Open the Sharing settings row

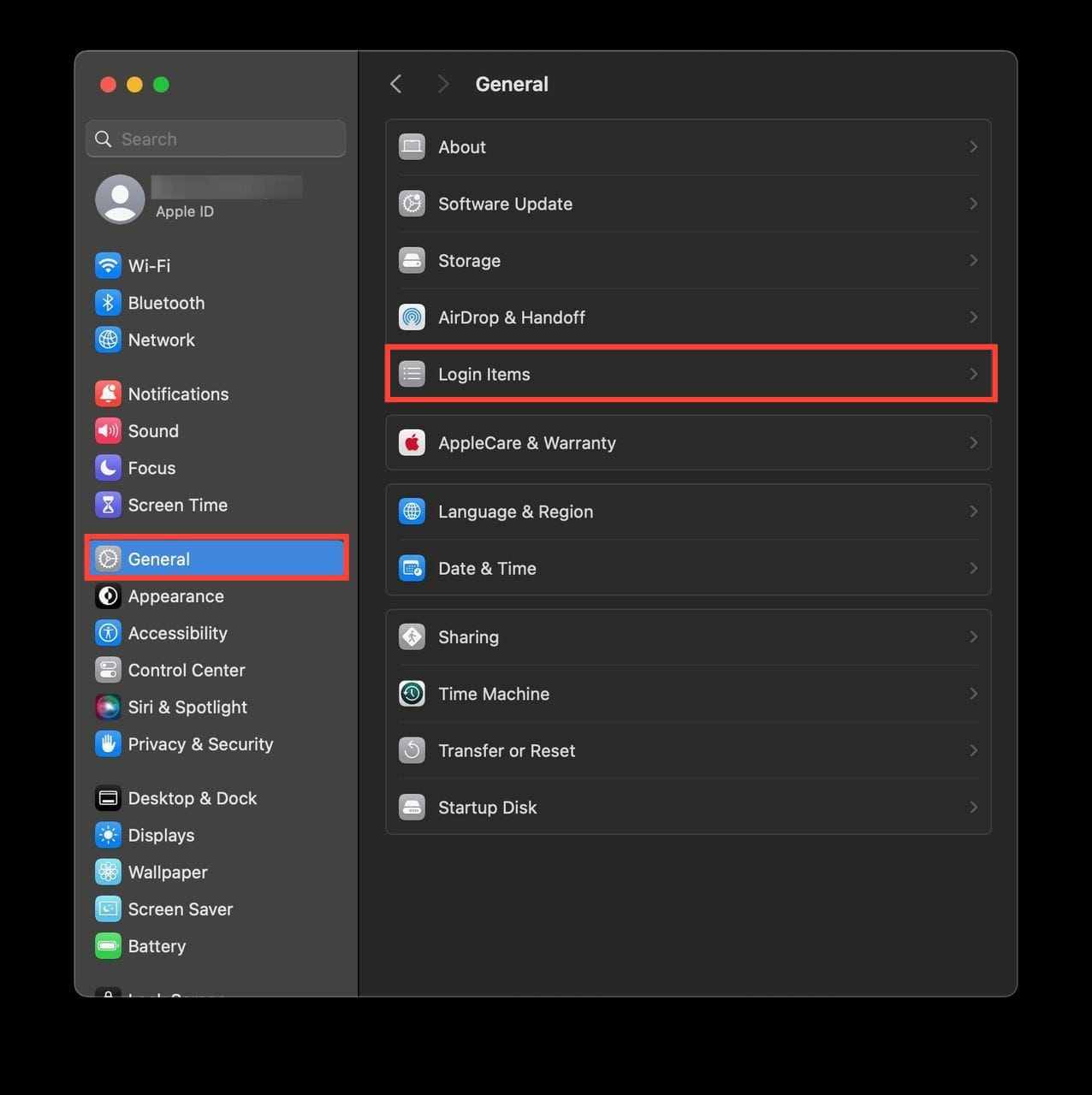pos(689,636)
